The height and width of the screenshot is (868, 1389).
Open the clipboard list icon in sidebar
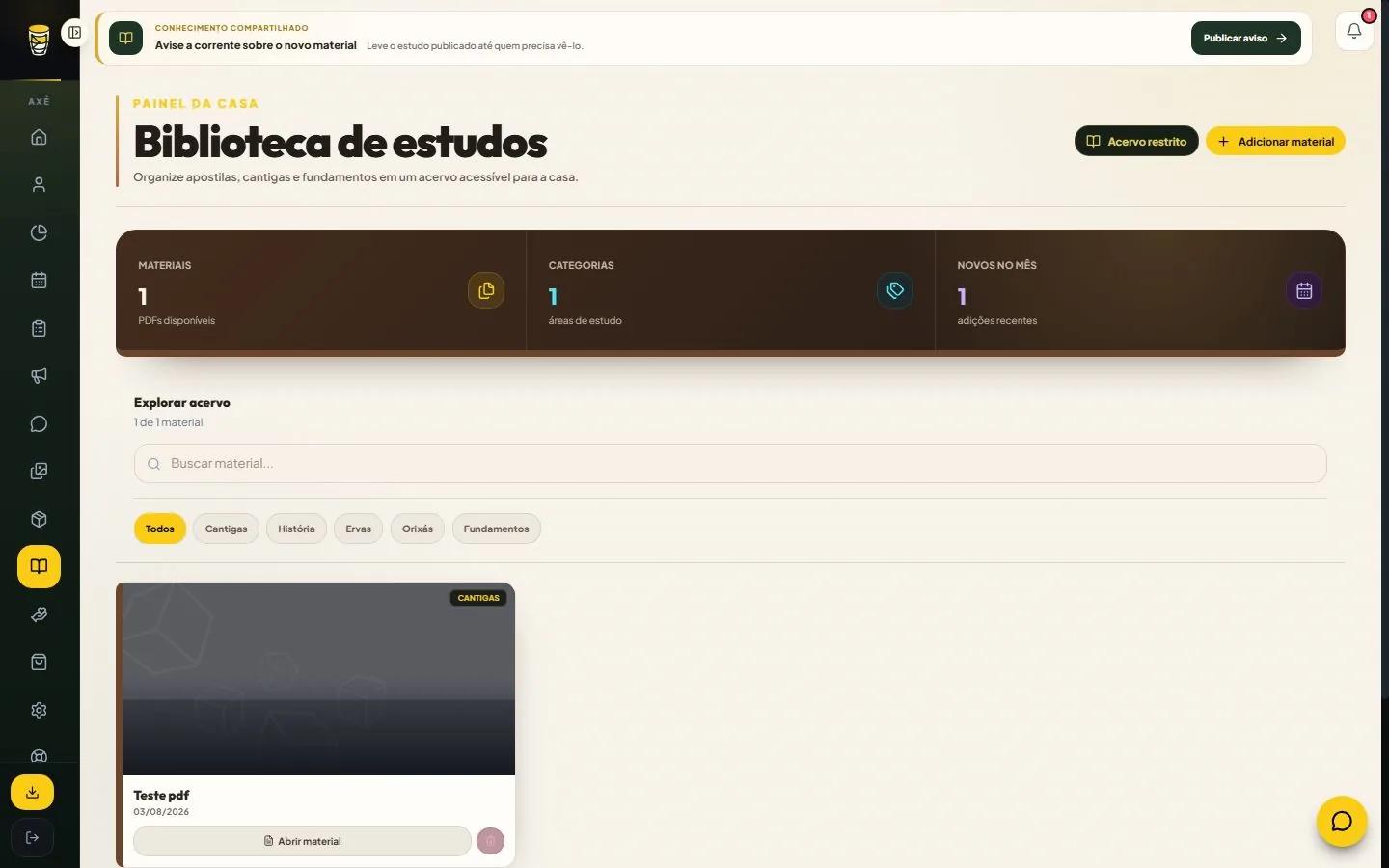[x=39, y=328]
